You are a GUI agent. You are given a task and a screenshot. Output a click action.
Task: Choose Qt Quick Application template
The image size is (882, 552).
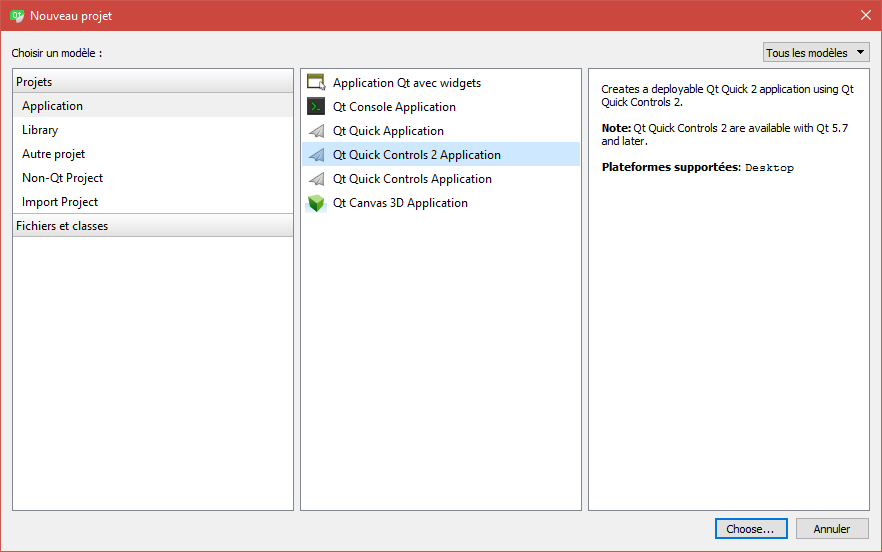[441, 131]
